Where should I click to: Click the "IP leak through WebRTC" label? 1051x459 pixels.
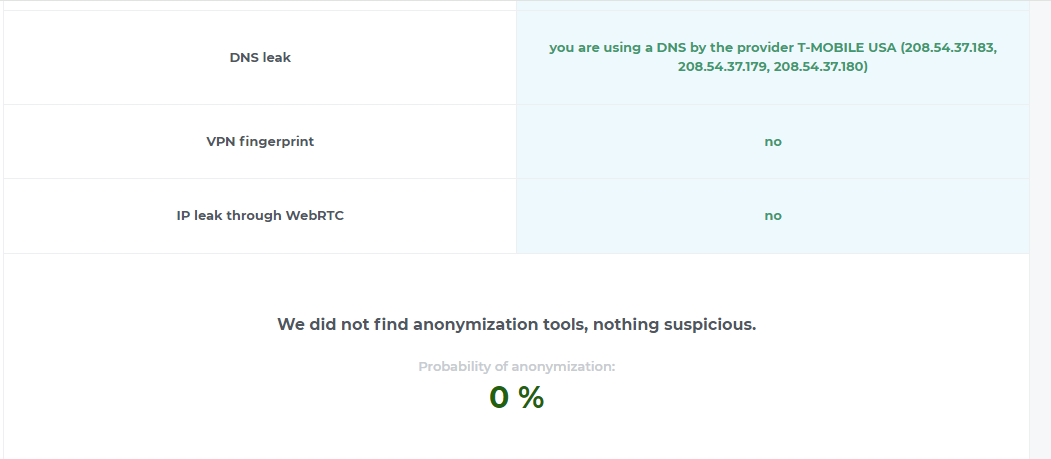260,215
